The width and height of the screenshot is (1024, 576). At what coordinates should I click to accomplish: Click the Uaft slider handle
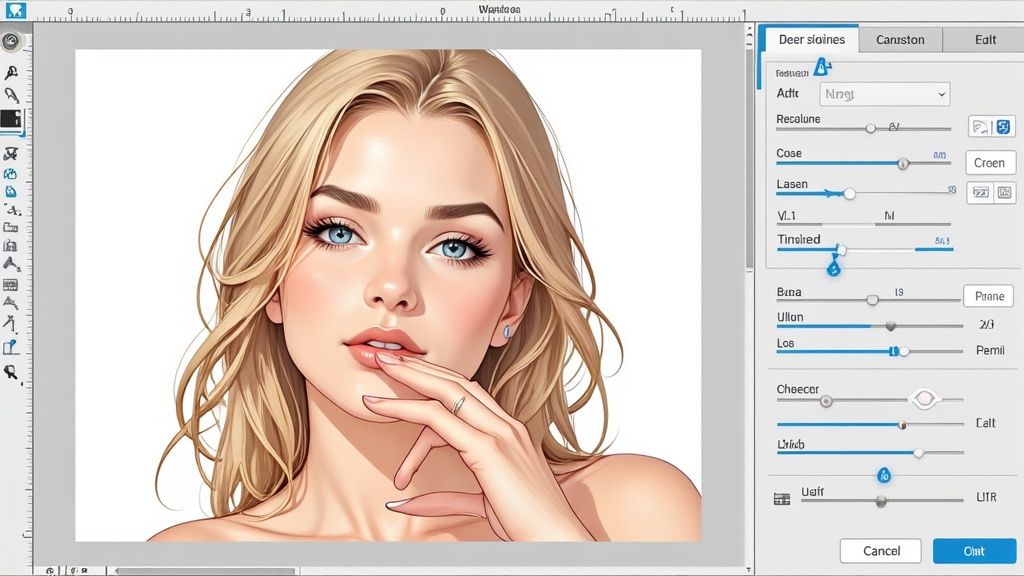click(x=881, y=501)
